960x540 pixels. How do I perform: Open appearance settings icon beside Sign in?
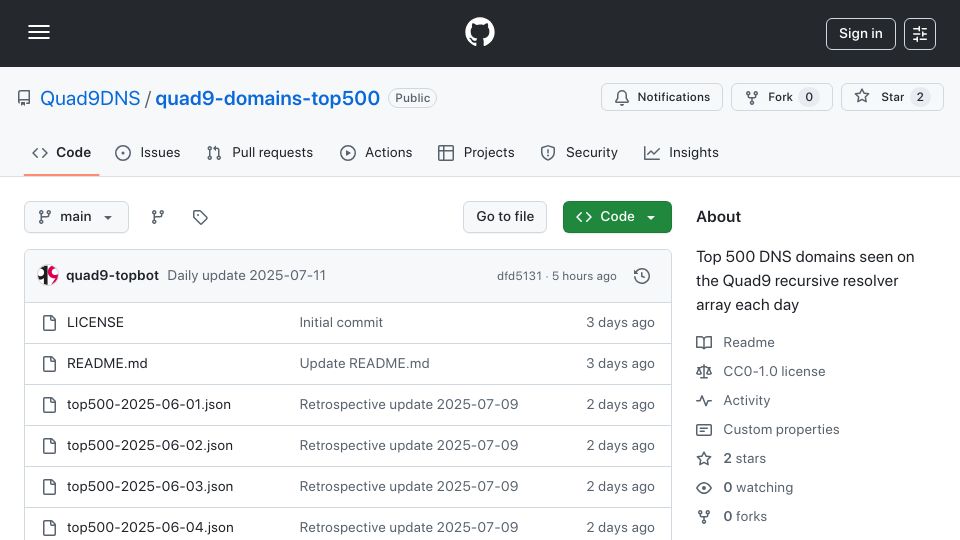point(920,34)
